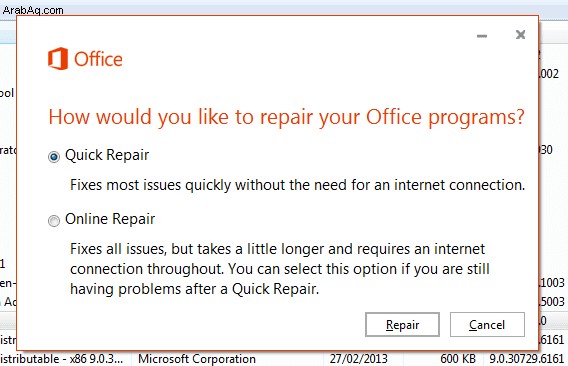Select the 'istributable - x86 9.0.3...' program entry
This screenshot has height=366, width=568.
[62, 359]
